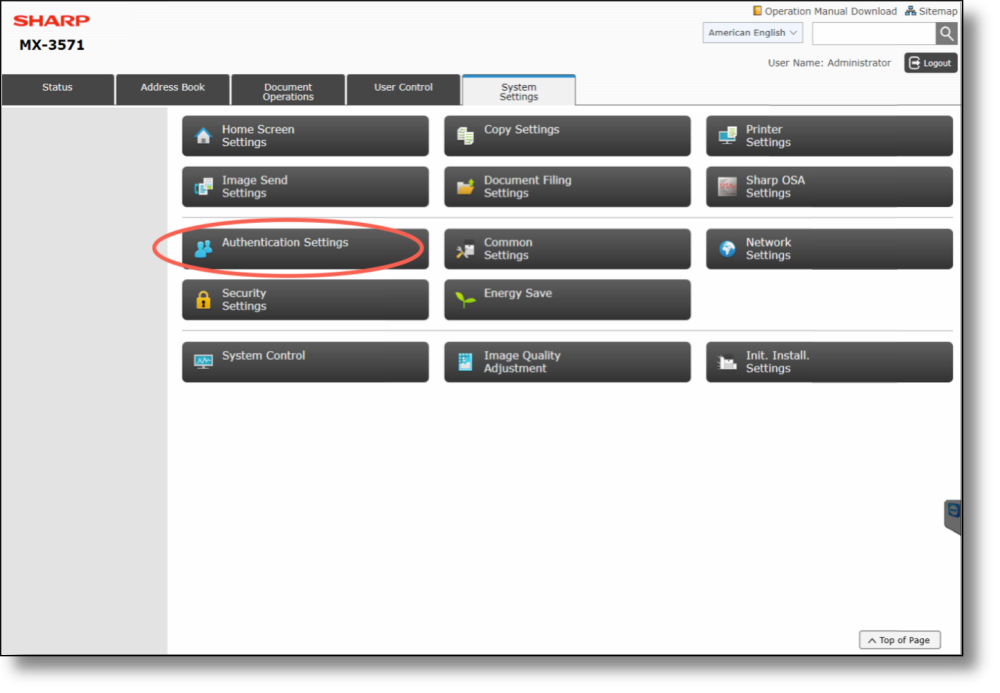Open the Operation Manual Download link
The width and height of the screenshot is (1000, 693).
tap(830, 11)
